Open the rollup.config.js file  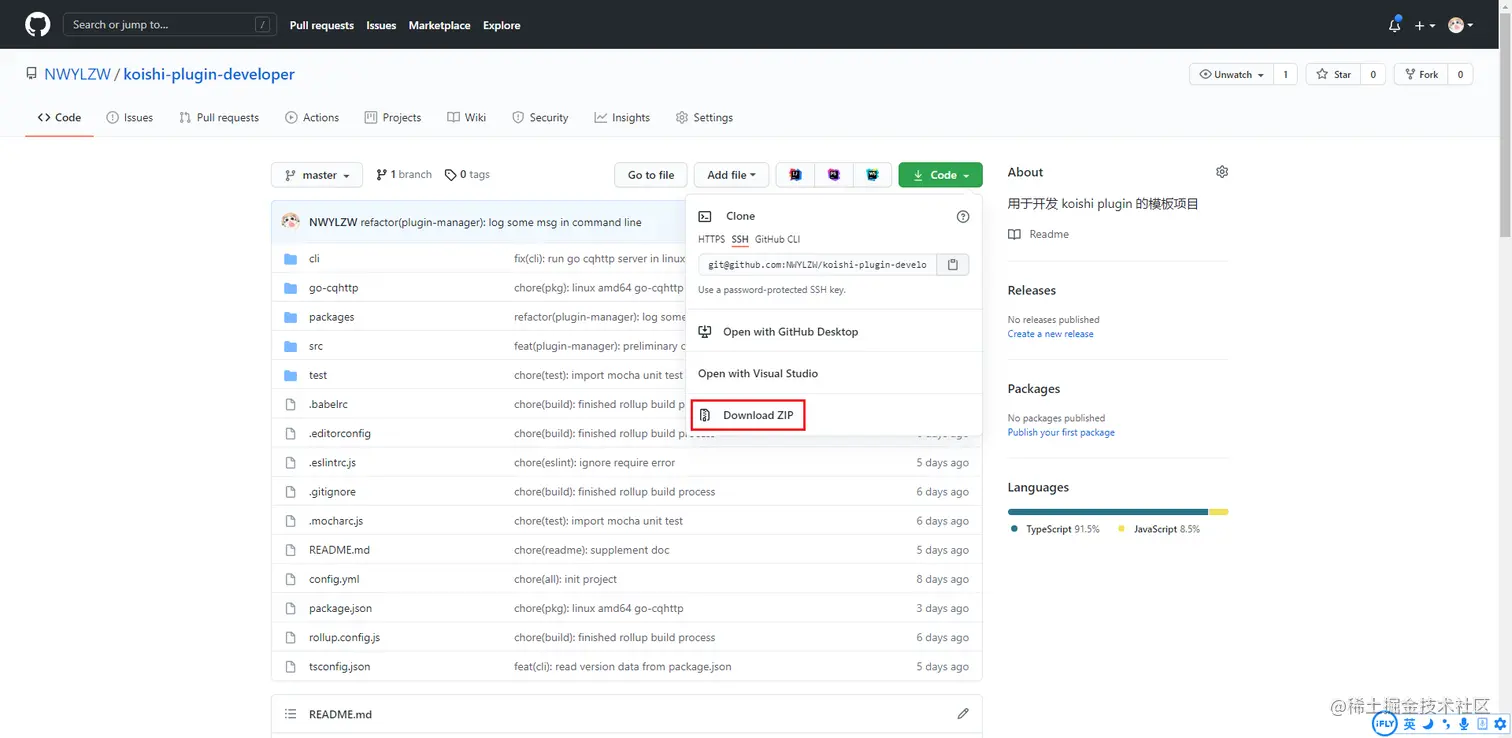[344, 638]
